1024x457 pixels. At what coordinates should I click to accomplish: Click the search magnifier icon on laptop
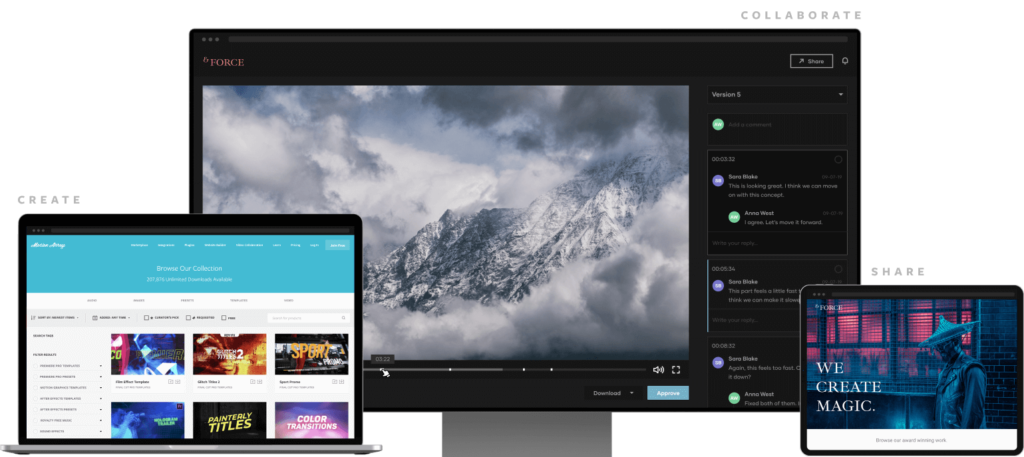344,318
